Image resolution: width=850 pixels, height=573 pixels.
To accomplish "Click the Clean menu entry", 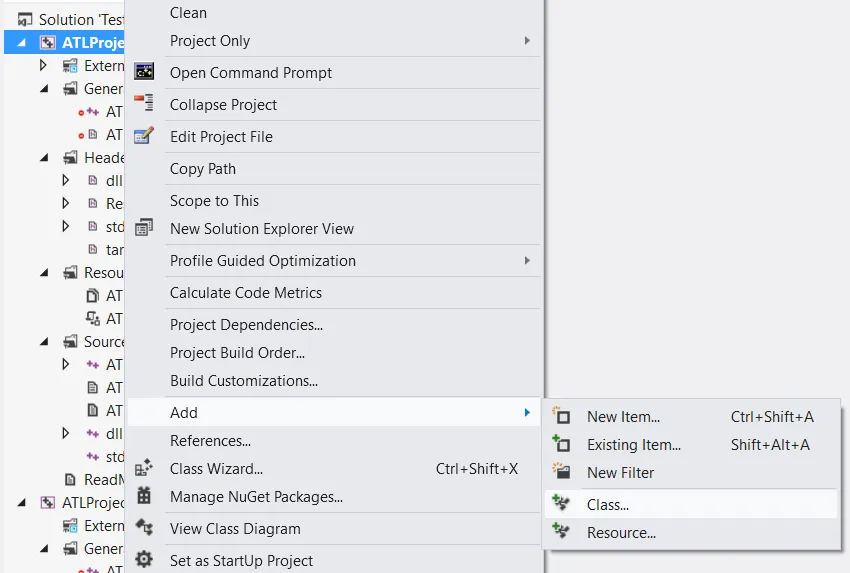I will [188, 13].
